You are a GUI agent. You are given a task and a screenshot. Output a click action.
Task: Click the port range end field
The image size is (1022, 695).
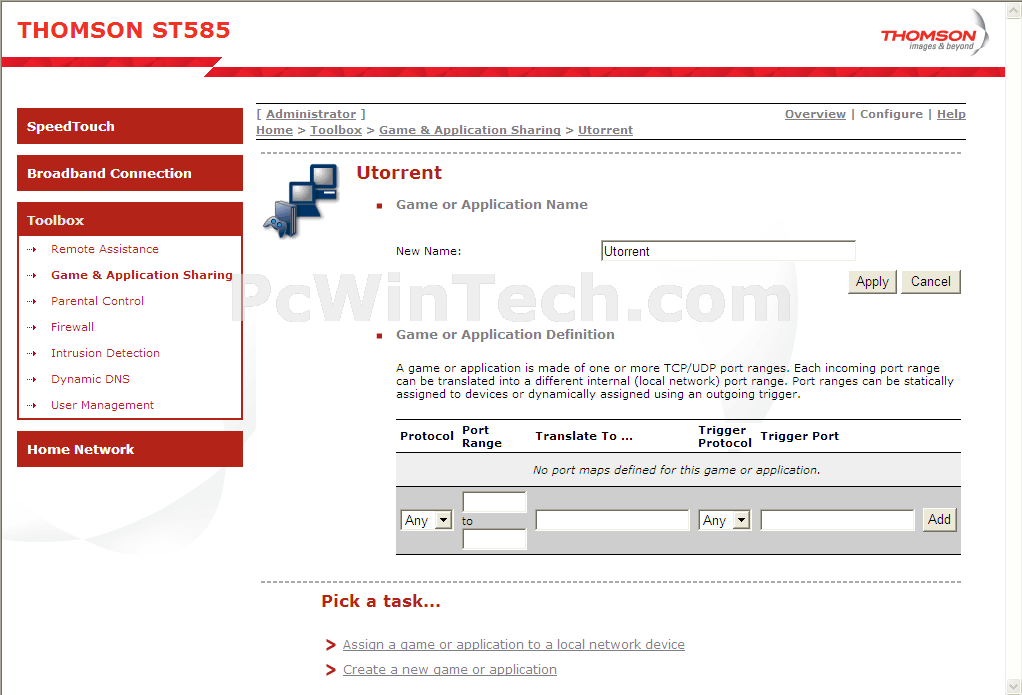(494, 539)
